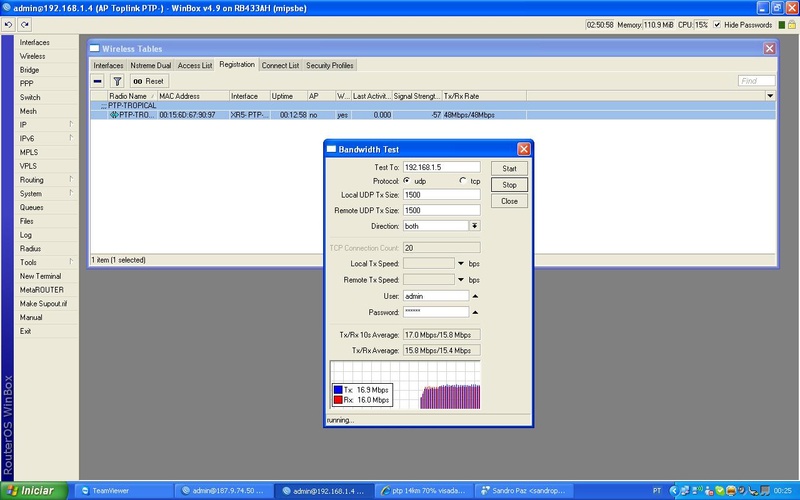Viewport: 800px width, 500px height.
Task: Click the Local UDP Tx Size field
Action: click(441, 194)
